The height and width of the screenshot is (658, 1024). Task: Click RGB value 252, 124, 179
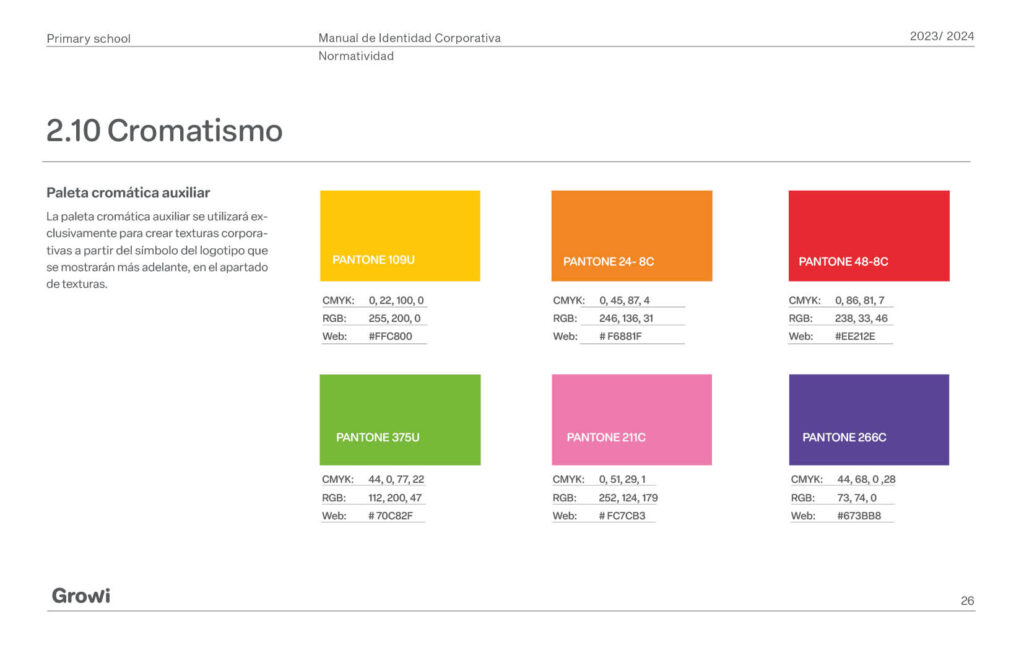[x=628, y=497]
